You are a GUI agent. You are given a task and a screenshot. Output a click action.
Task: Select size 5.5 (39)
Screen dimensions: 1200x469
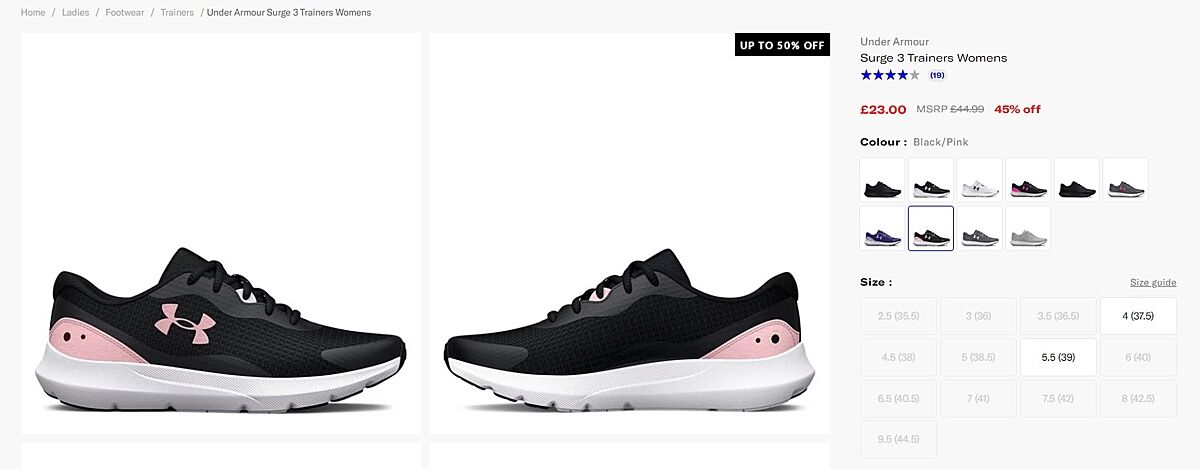[x=1058, y=357]
